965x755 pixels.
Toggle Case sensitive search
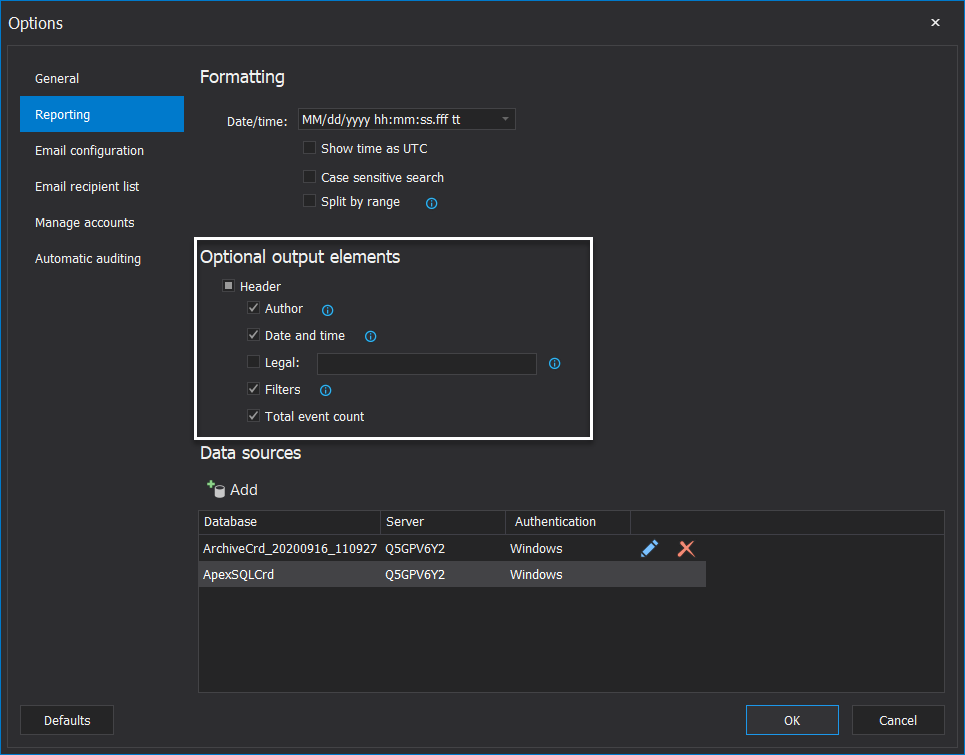tap(310, 176)
